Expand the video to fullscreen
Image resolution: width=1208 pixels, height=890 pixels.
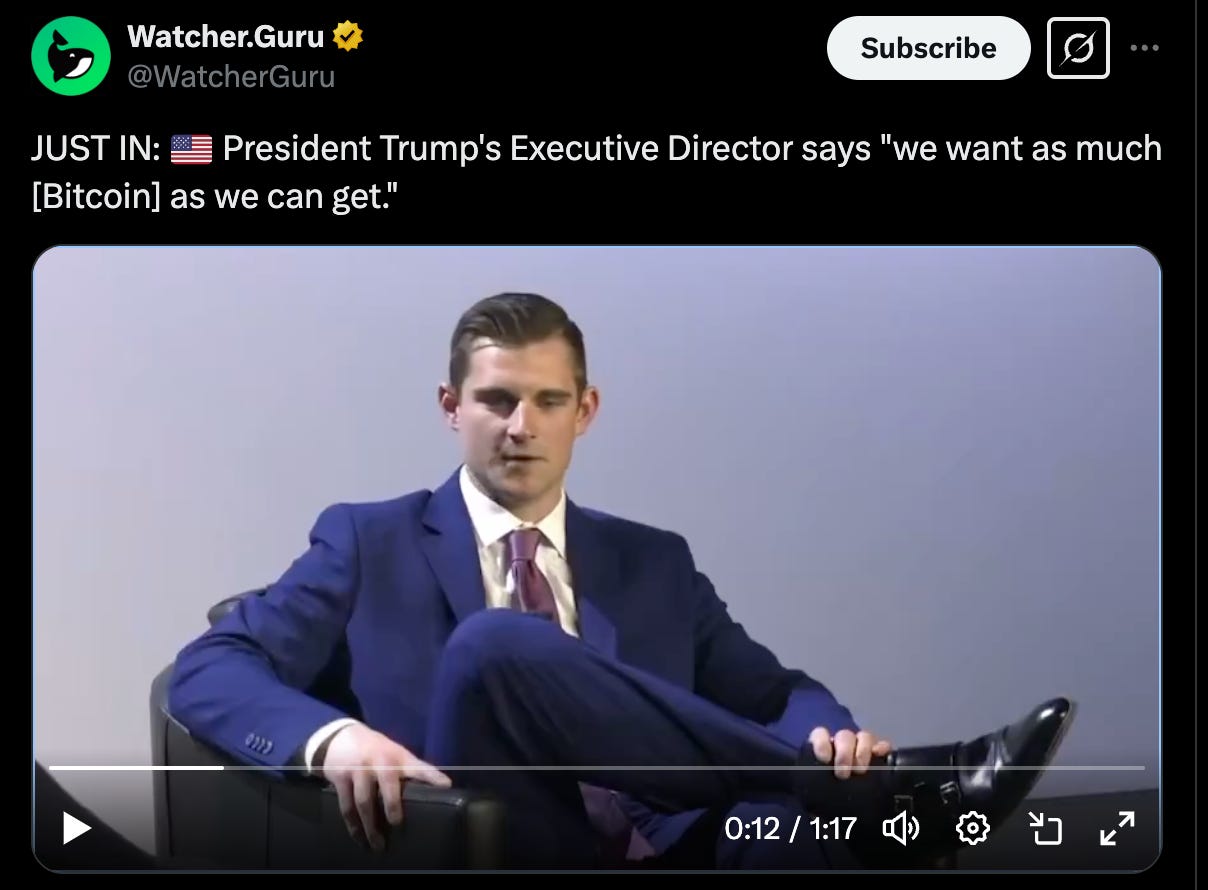1117,828
